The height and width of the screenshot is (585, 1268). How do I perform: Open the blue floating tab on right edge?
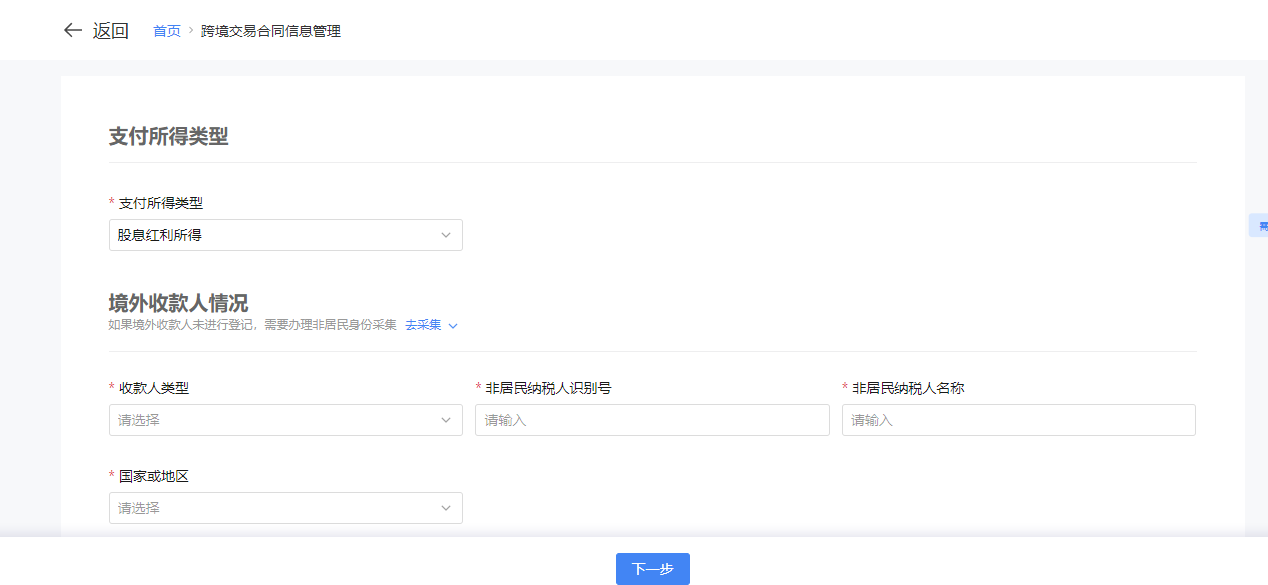coord(1259,226)
